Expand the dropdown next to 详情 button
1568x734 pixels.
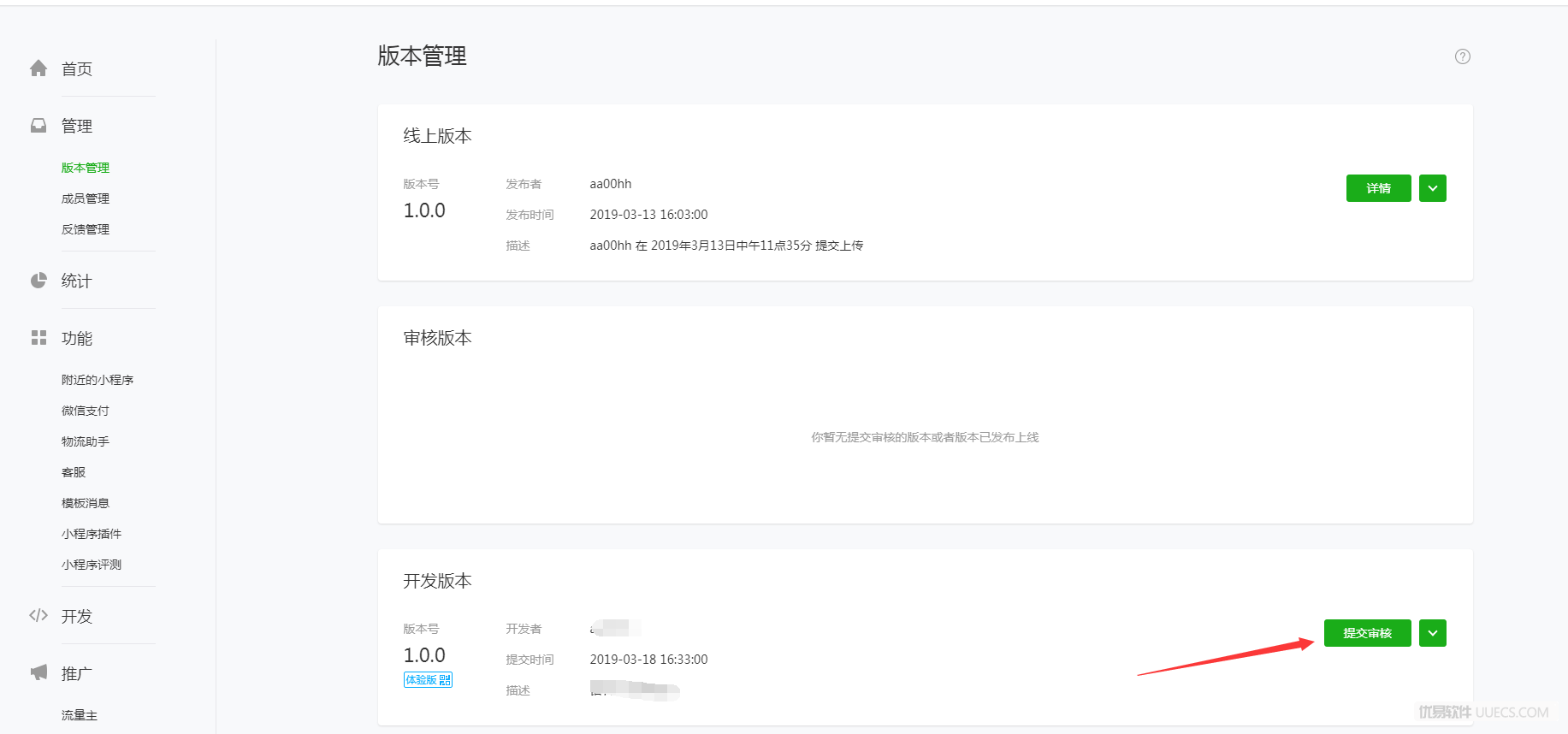point(1433,188)
